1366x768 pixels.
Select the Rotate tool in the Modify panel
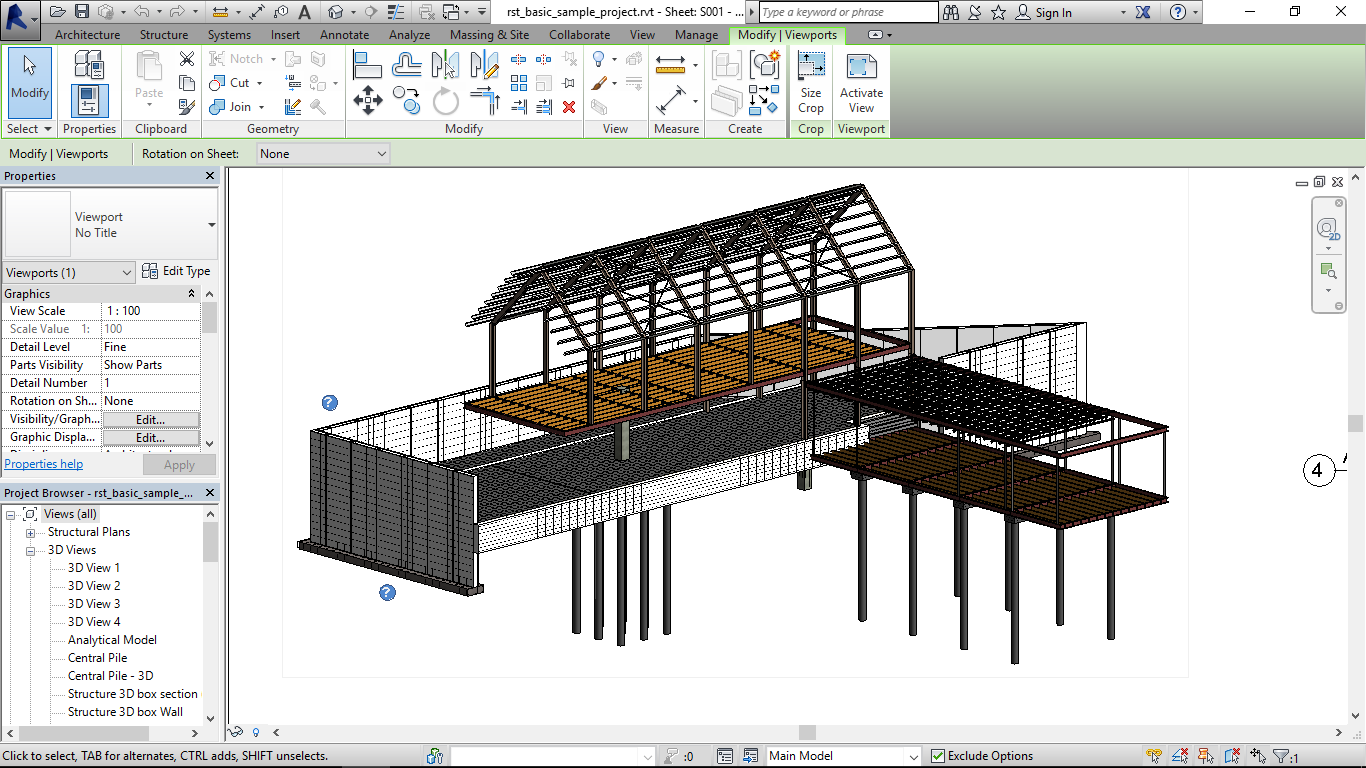(x=444, y=100)
